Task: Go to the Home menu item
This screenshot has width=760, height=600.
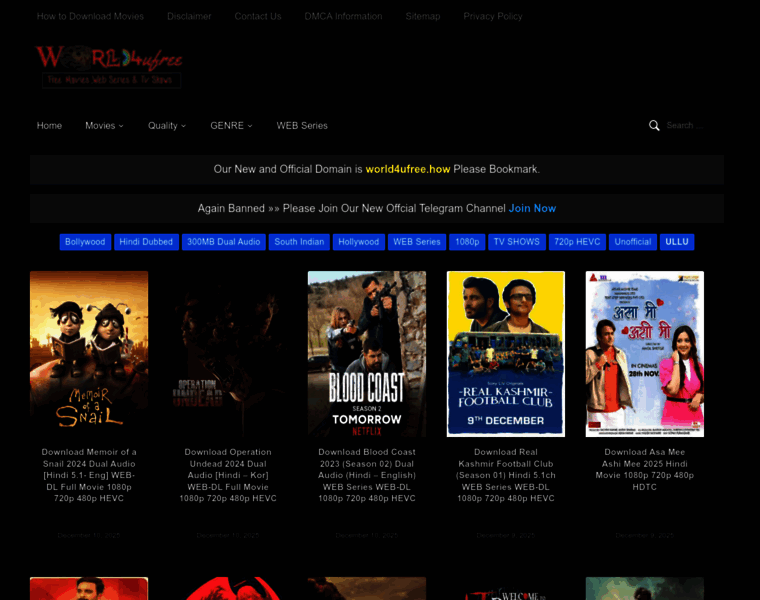Action: tap(49, 126)
